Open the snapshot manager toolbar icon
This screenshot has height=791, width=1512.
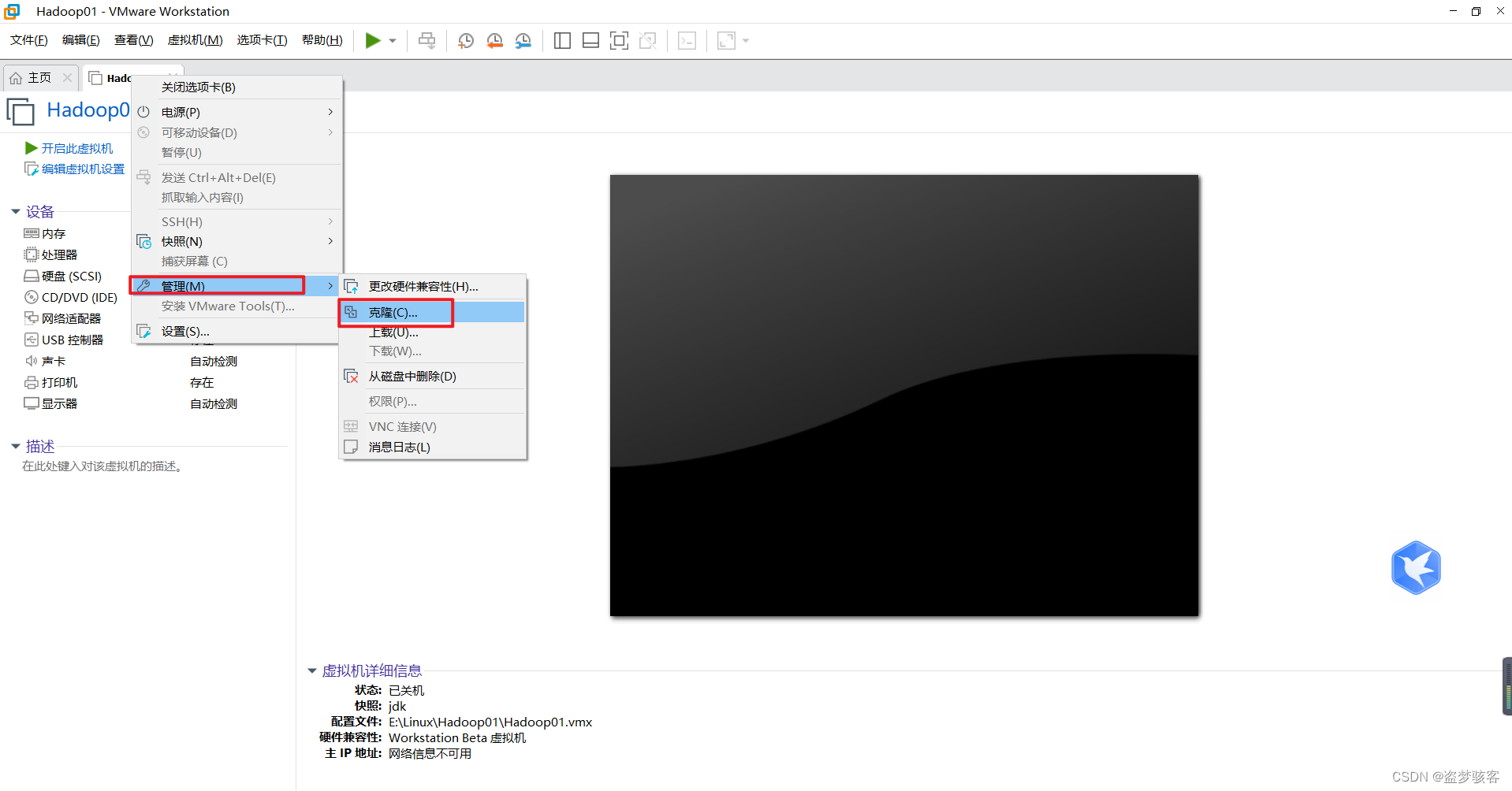coord(523,40)
